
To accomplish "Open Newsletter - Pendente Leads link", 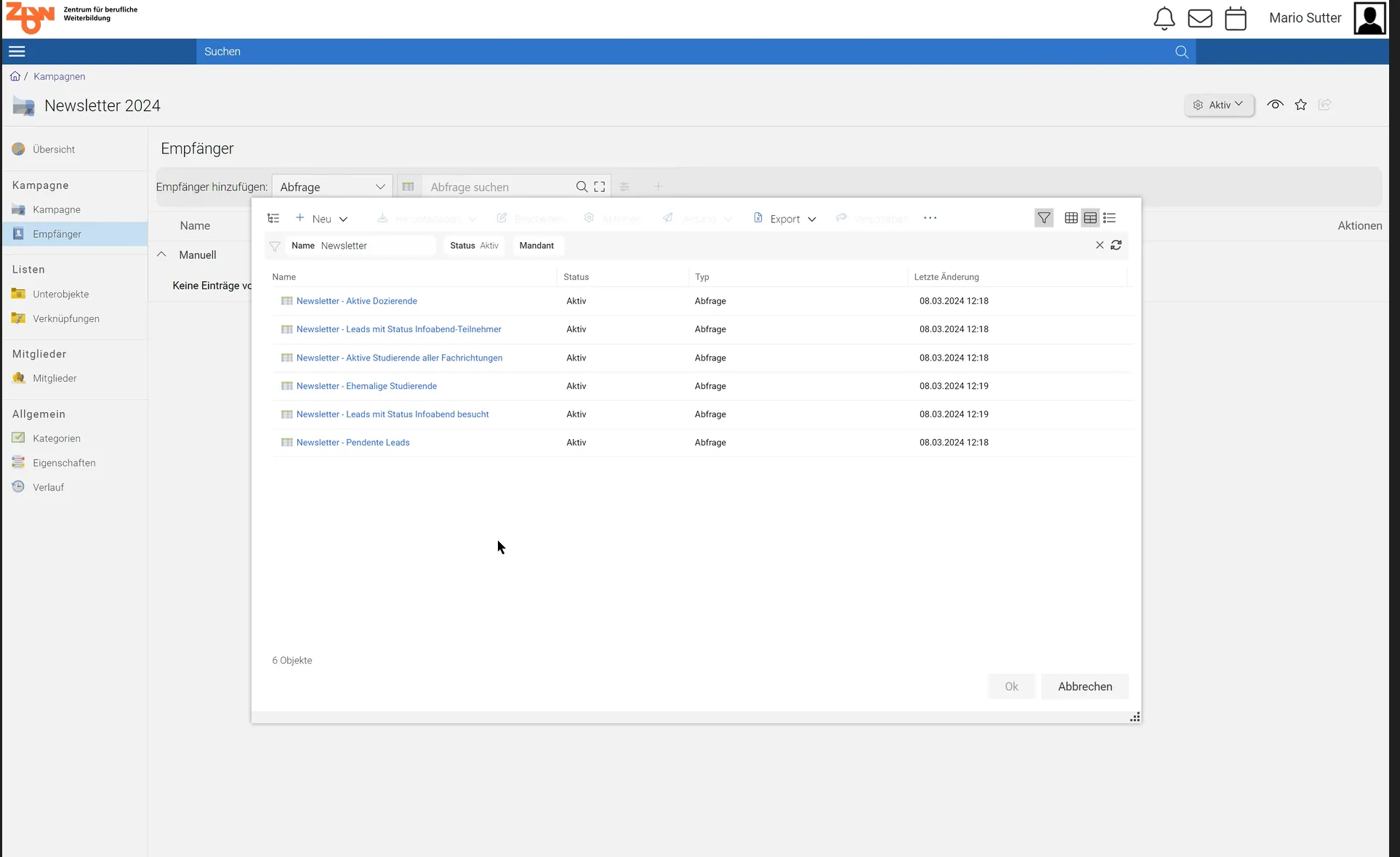I will click(x=353, y=443).
